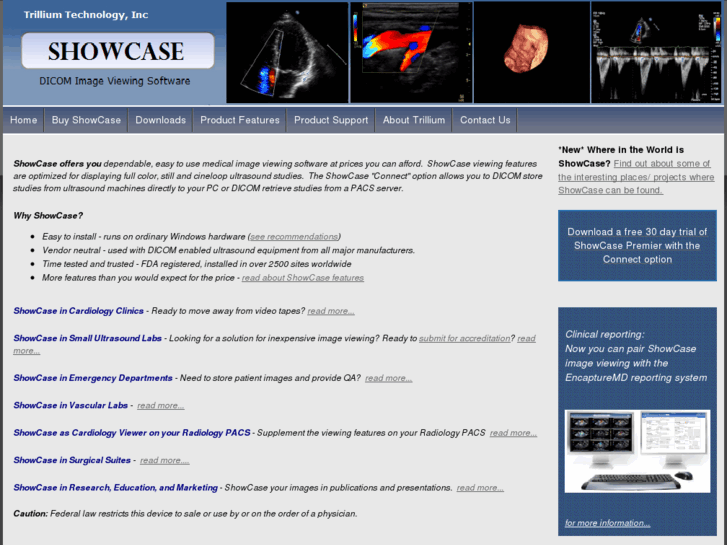Viewport: 727px width, 545px height.
Task: Open ShowCase in Vascular Labs heading
Action: click(x=70, y=405)
